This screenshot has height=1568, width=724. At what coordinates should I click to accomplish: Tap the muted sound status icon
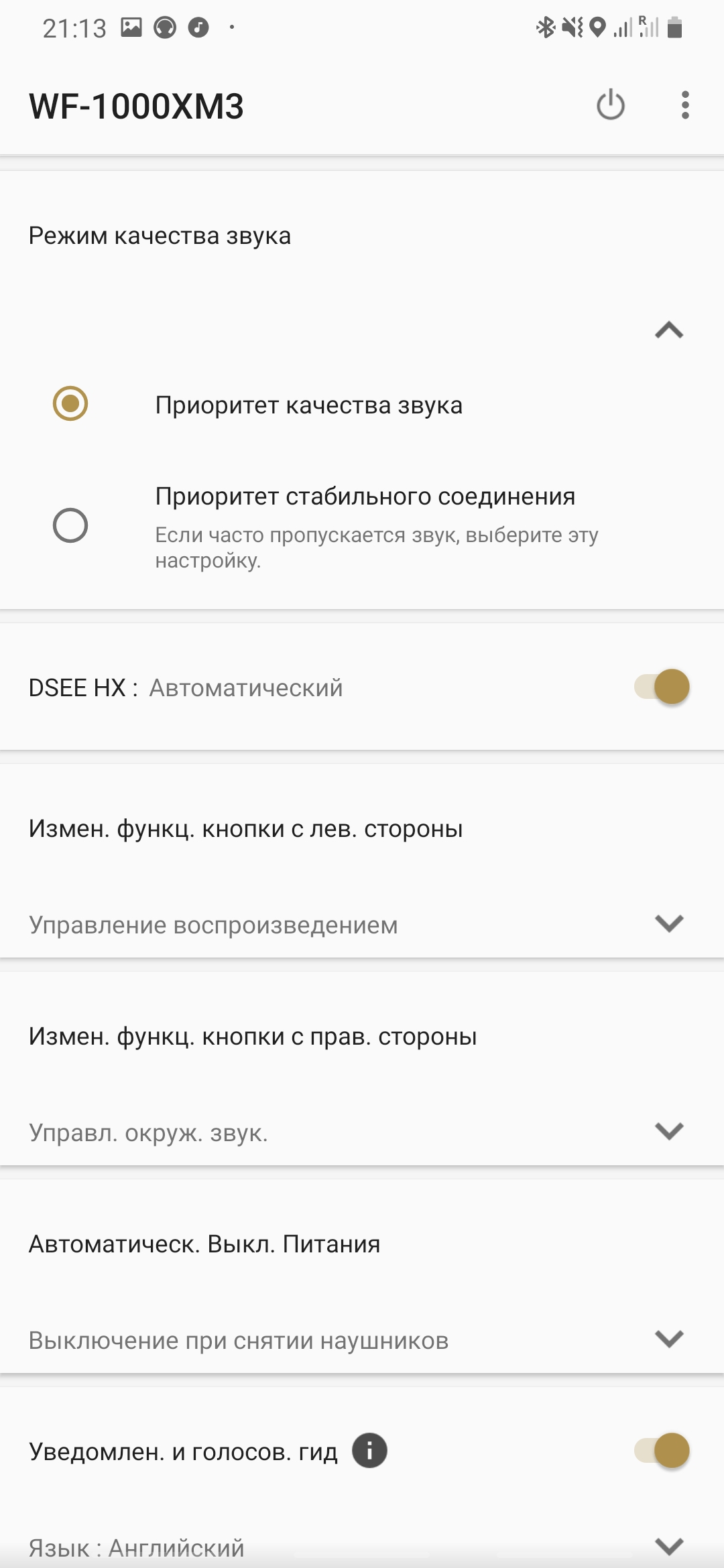572,27
